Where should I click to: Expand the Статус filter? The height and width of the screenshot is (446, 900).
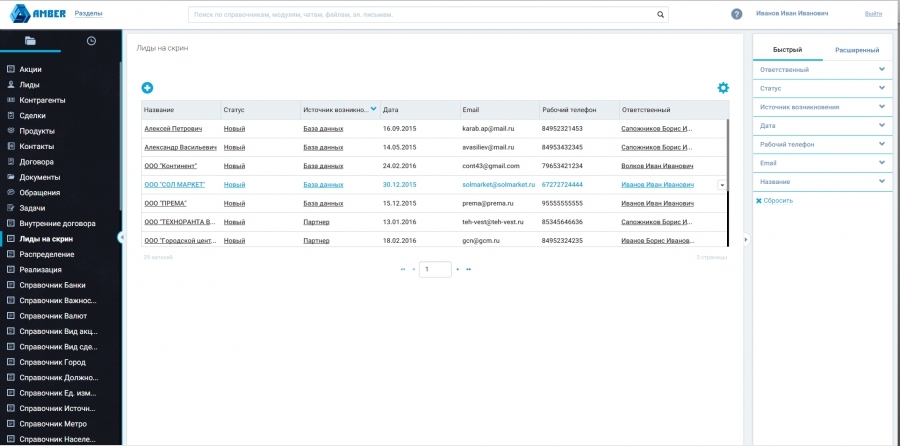[881, 88]
